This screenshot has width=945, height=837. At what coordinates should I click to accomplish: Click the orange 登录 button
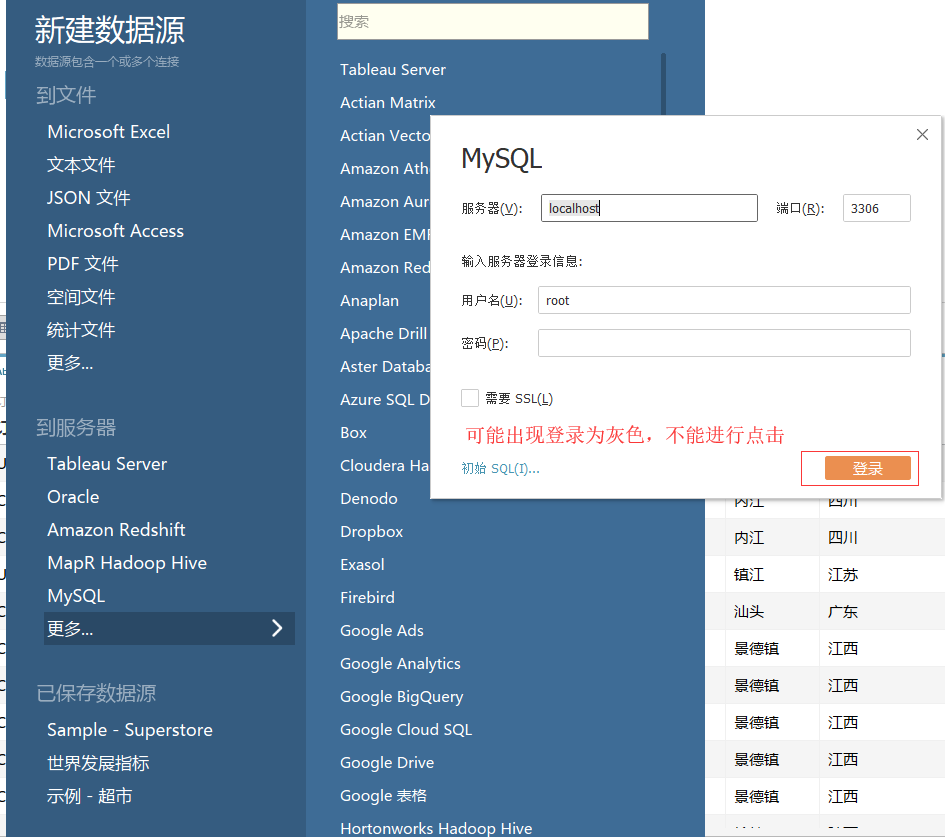(867, 468)
